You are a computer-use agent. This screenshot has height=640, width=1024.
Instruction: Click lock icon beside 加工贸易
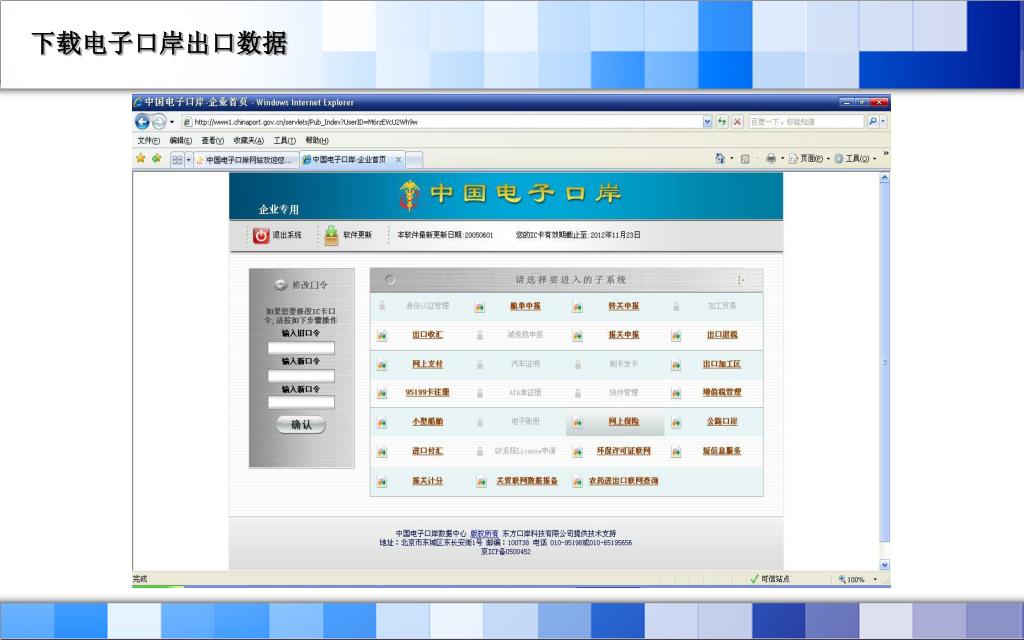pos(676,306)
